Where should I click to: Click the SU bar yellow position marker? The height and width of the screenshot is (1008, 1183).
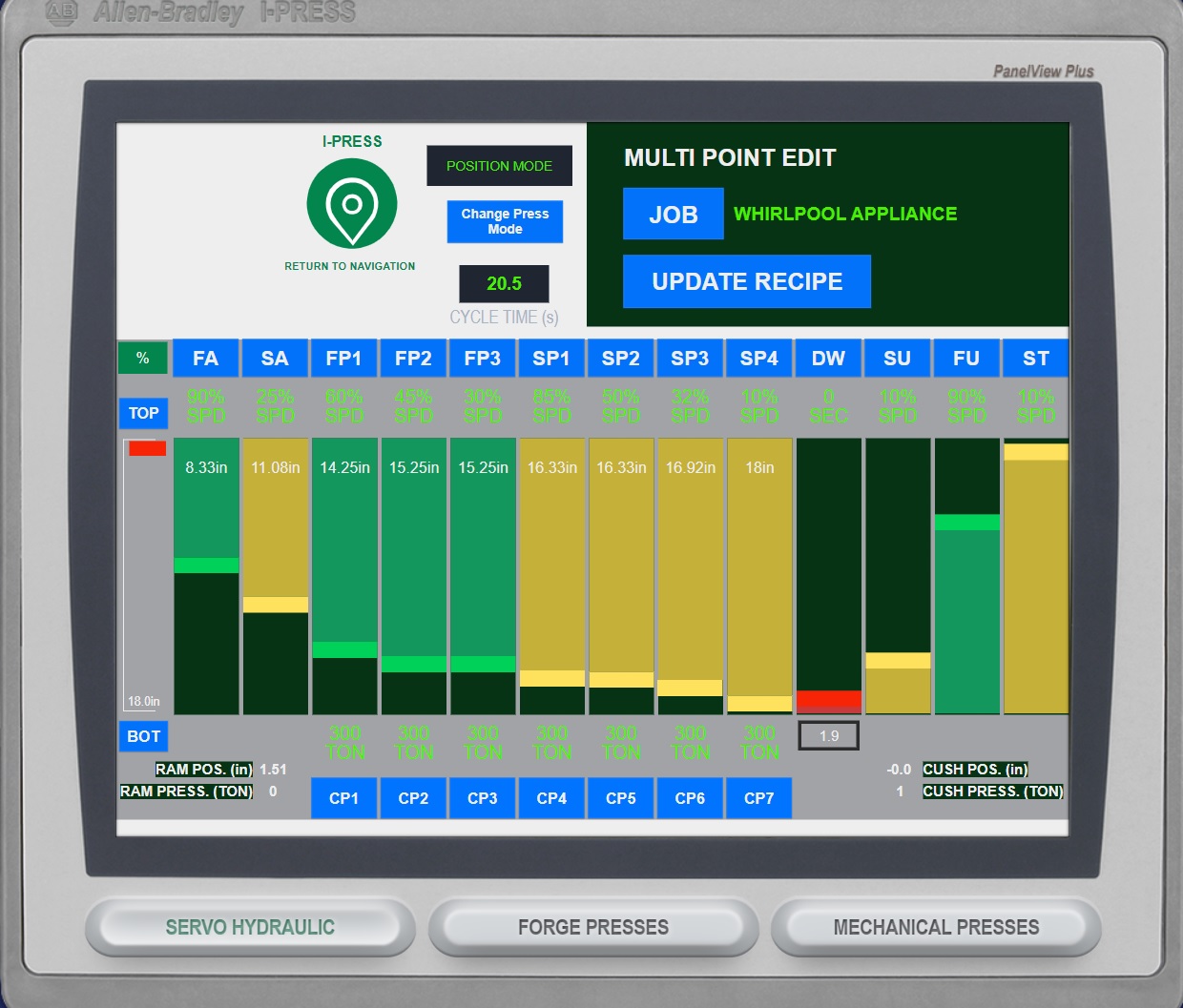tap(898, 660)
